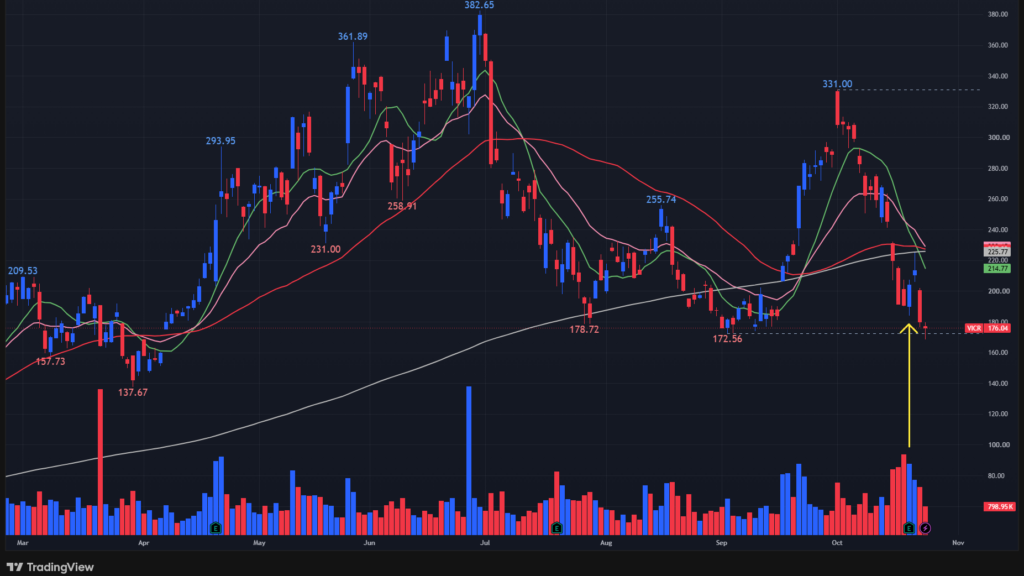Screen dimensions: 1024x576
Task: Click Jul on the time axis
Action: [x=485, y=543]
